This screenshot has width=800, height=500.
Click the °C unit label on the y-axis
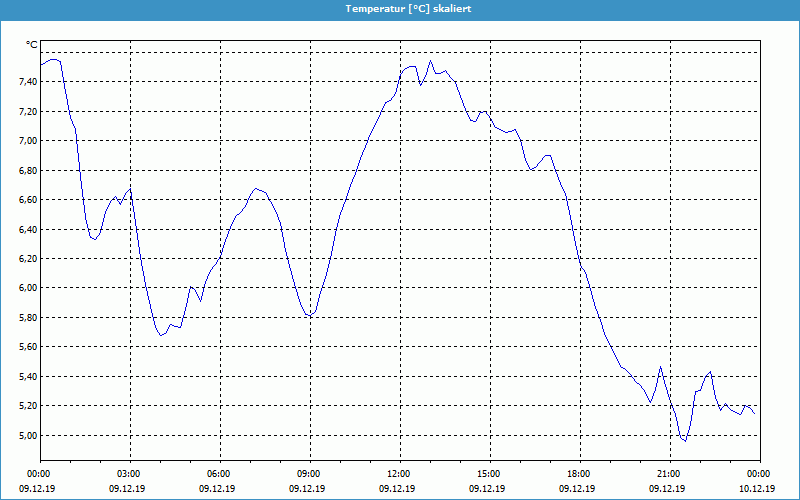(31, 45)
